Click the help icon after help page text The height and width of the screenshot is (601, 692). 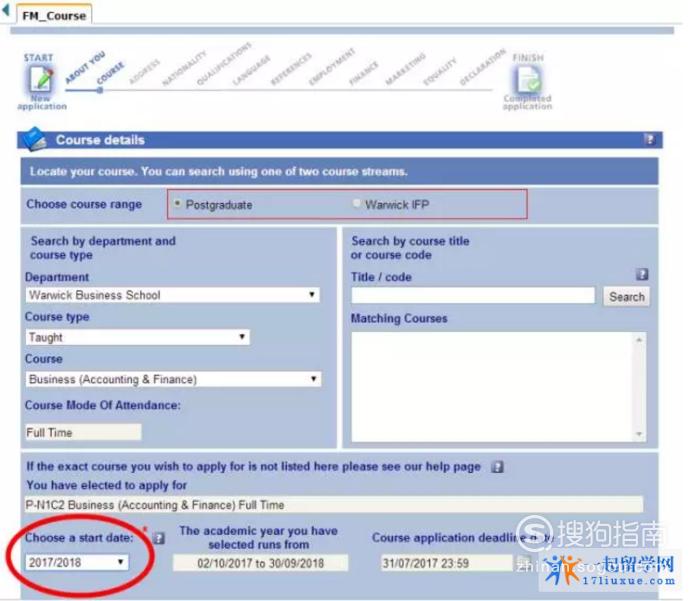pyautogui.click(x=497, y=466)
